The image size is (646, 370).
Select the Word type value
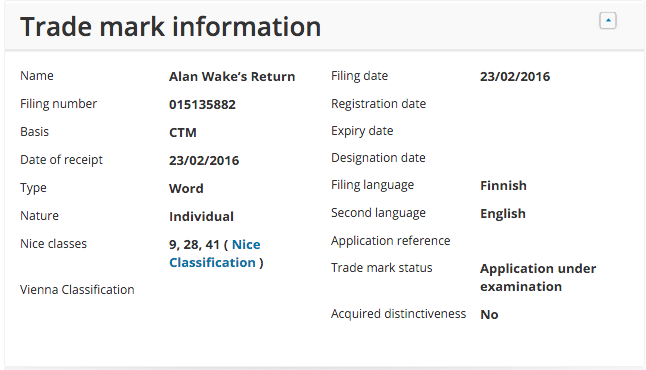pyautogui.click(x=186, y=188)
